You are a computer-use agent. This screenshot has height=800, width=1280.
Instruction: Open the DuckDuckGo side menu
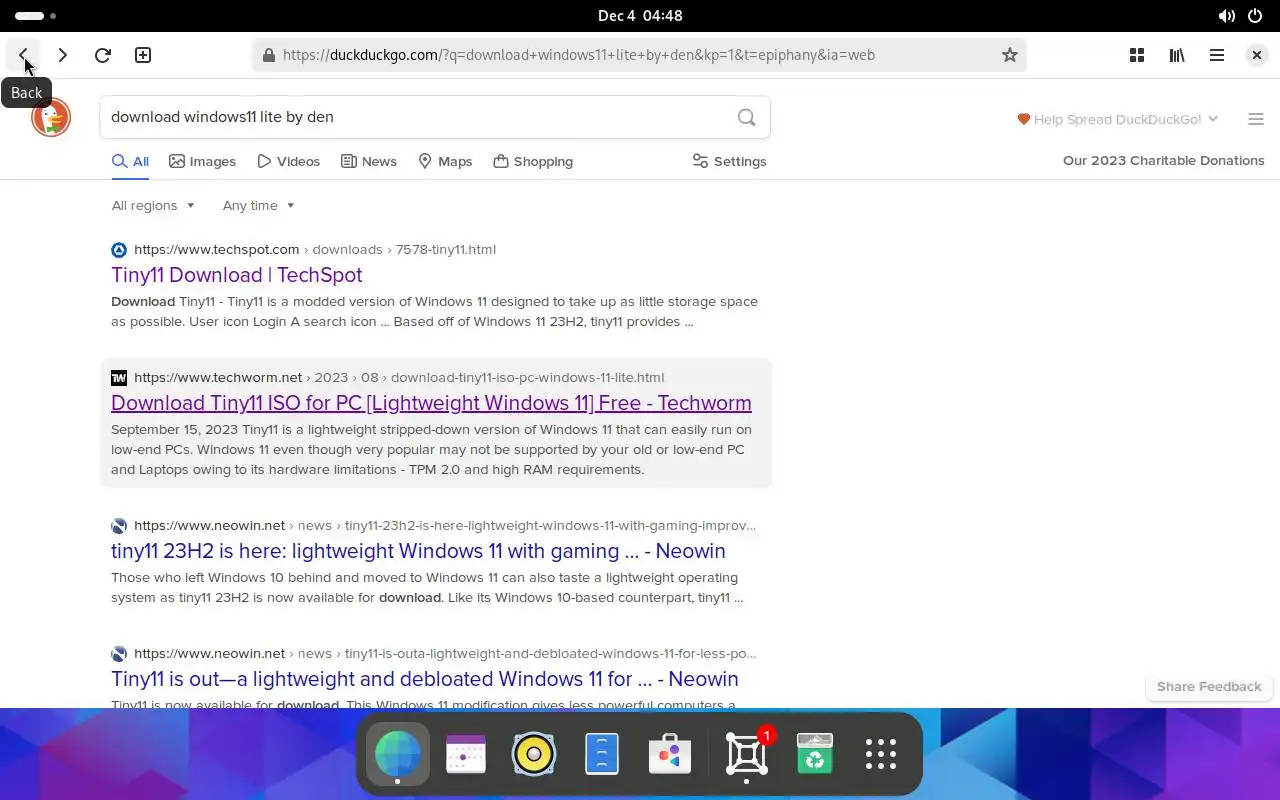1256,119
